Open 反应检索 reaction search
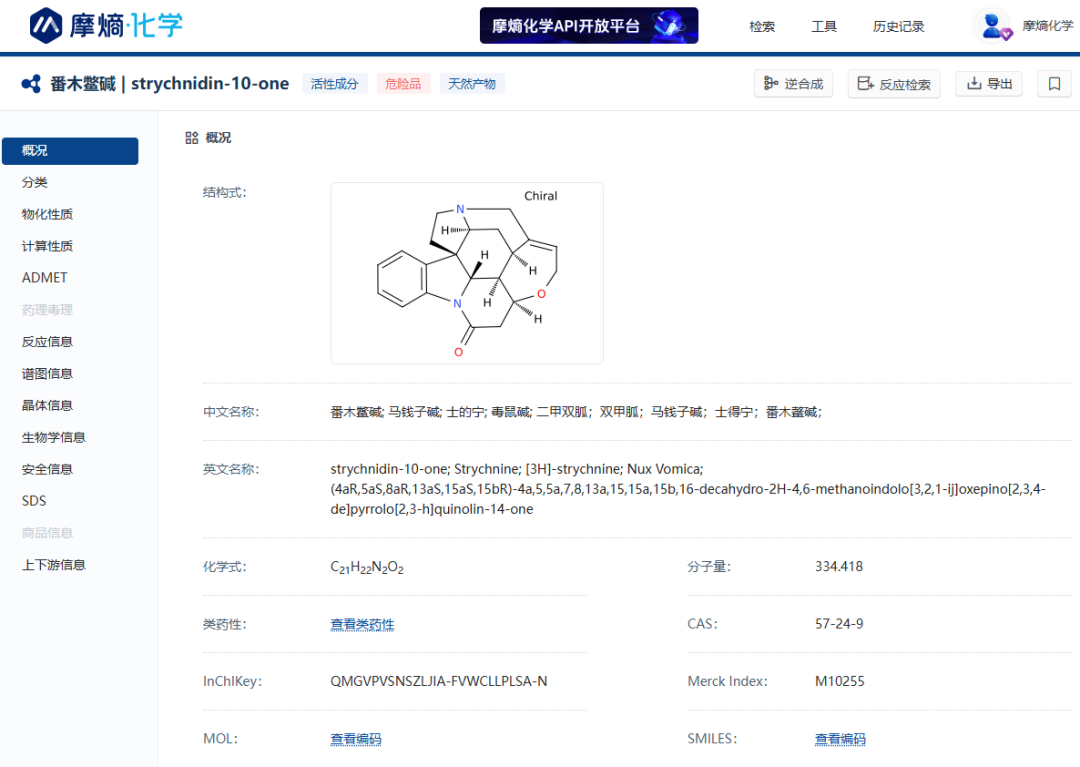1080x767 pixels. 894,84
